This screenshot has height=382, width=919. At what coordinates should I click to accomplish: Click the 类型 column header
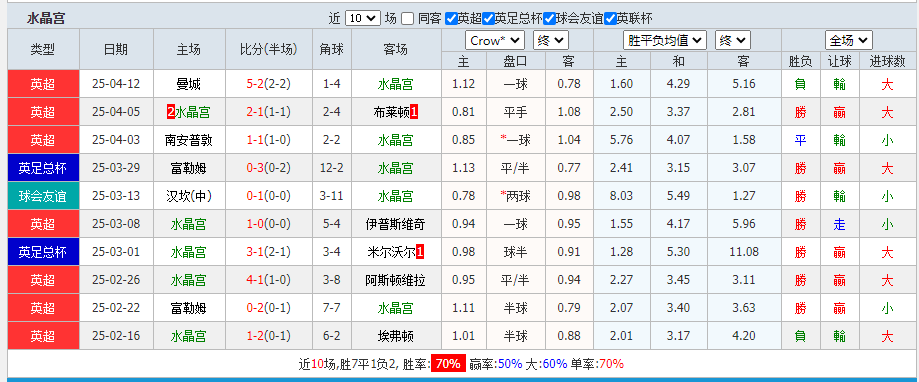[x=43, y=50]
